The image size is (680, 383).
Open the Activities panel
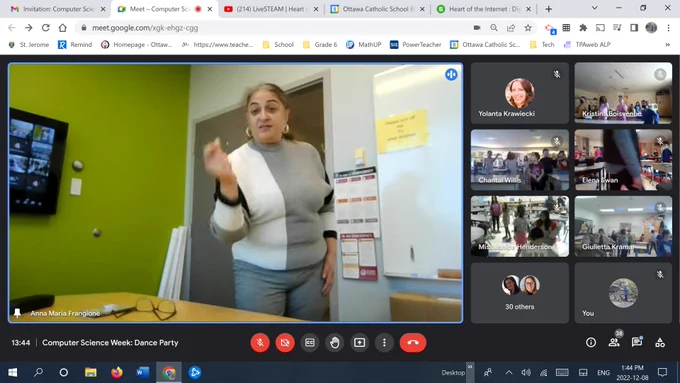660,343
